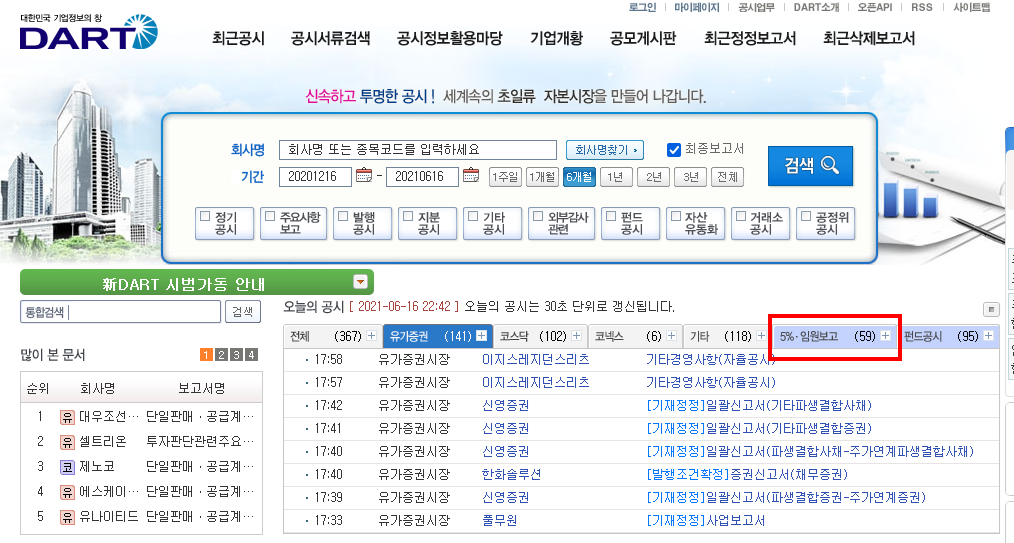
Task: Click 코 market icon beside 제노코
Action: click(x=67, y=467)
